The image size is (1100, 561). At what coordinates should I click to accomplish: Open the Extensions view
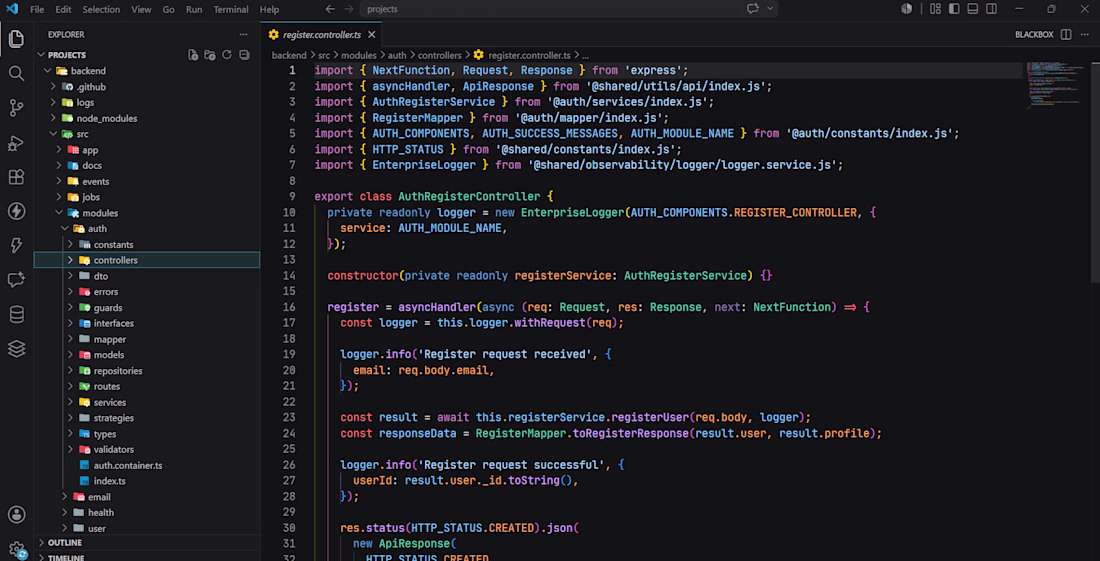point(16,177)
